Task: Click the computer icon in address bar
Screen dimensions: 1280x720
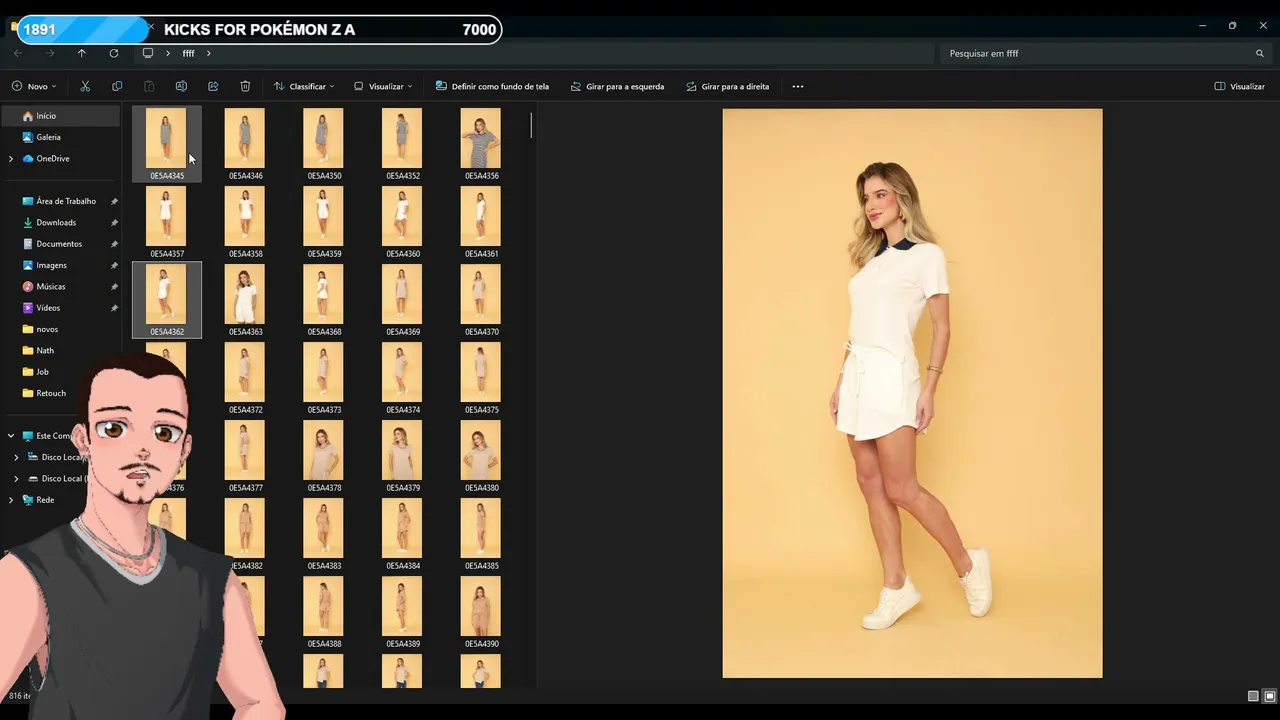Action: 148,53
